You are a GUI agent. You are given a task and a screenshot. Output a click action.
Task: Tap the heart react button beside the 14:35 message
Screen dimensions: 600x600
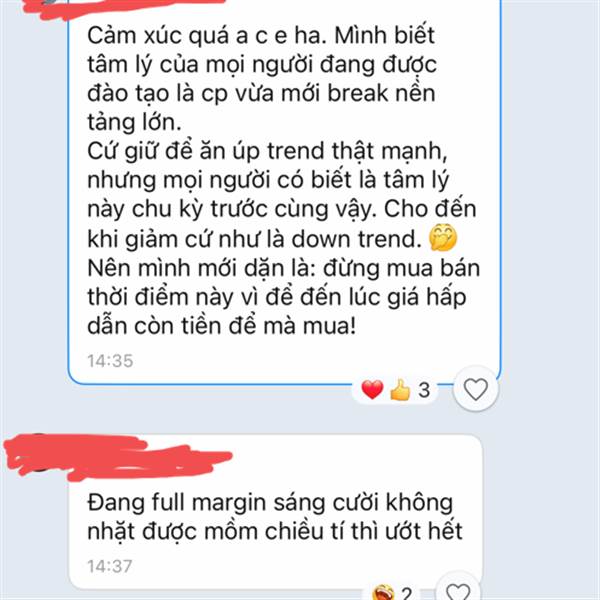[476, 389]
